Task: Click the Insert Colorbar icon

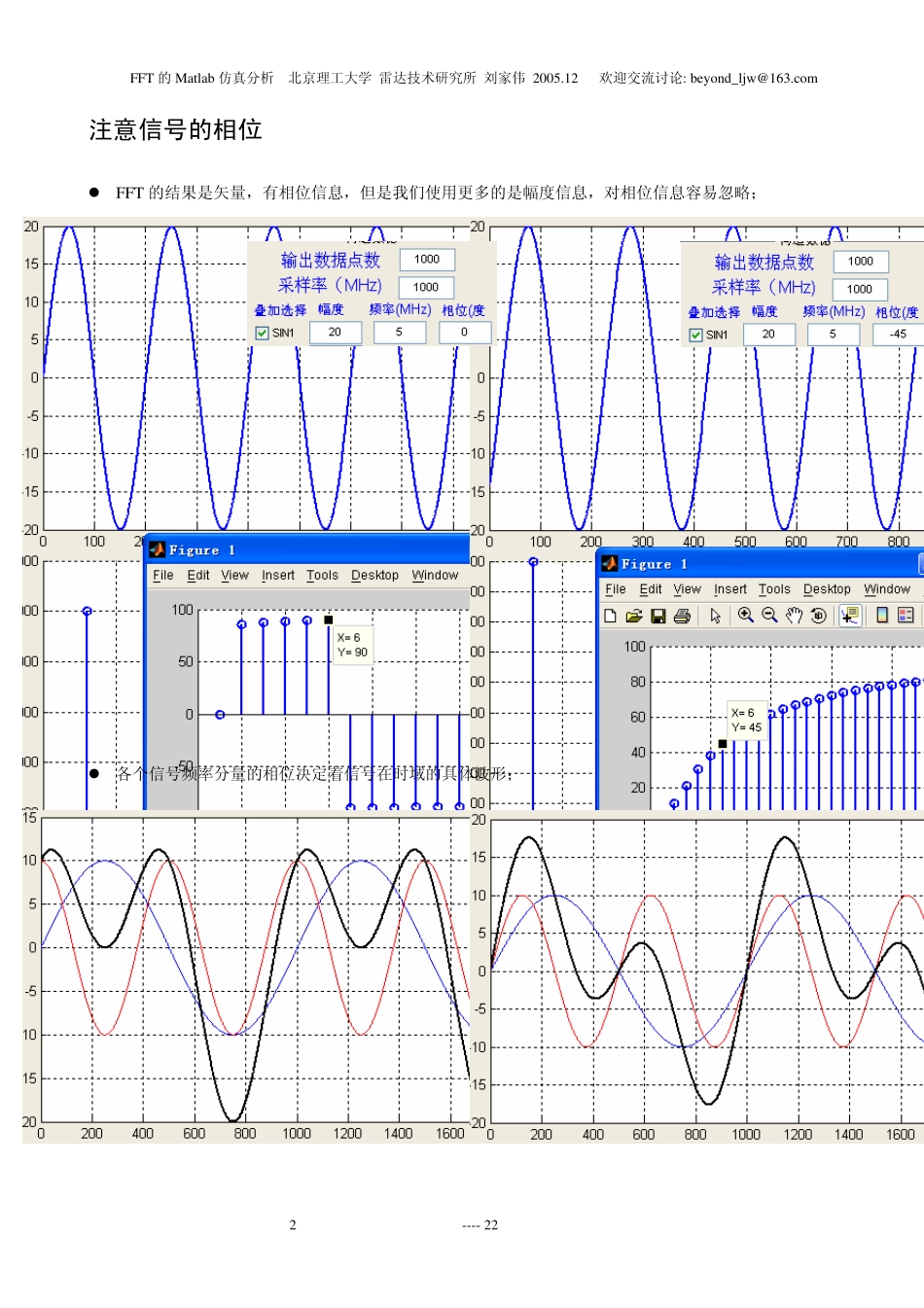Action: click(882, 616)
